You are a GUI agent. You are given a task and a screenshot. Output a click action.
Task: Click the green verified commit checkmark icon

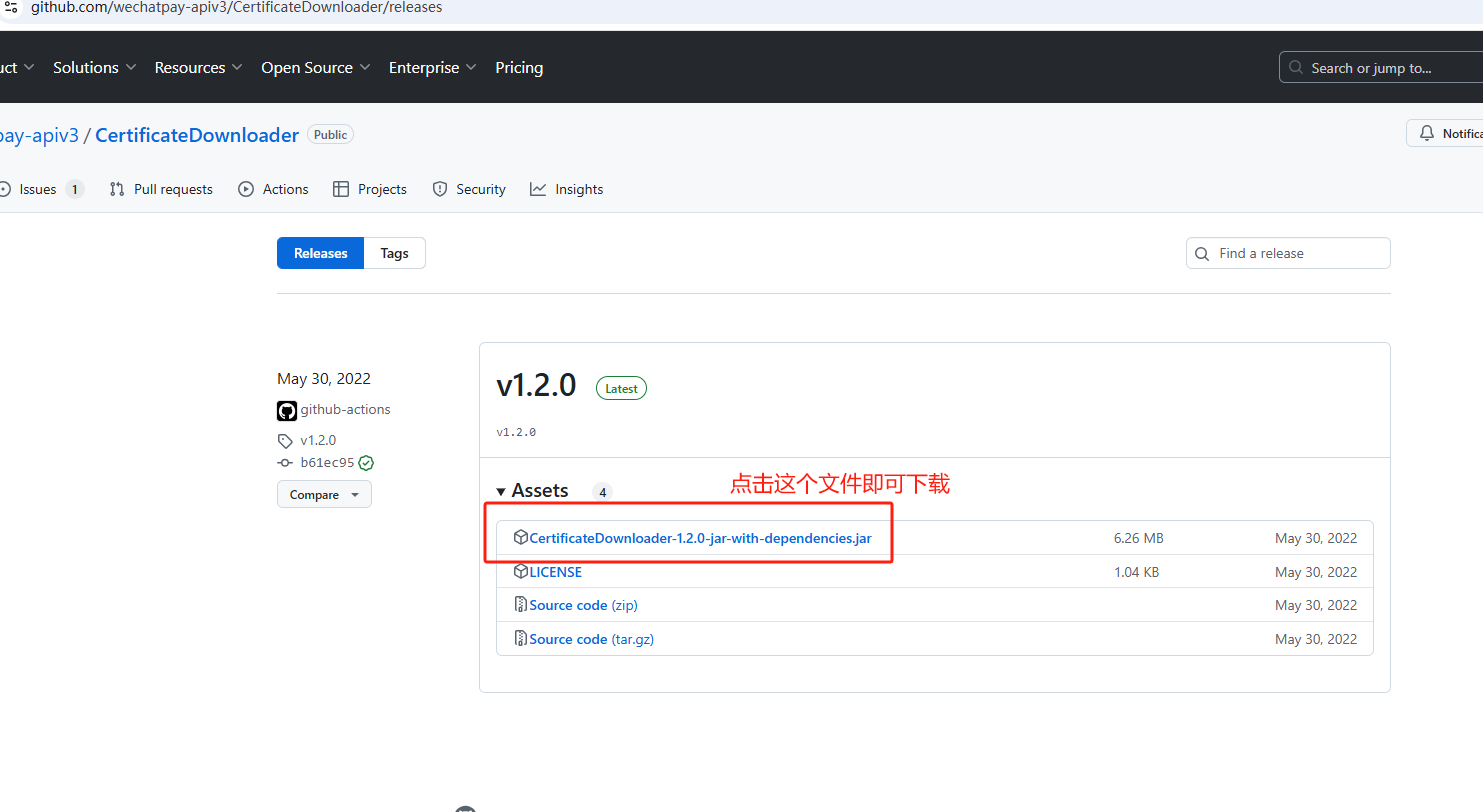[x=366, y=463]
